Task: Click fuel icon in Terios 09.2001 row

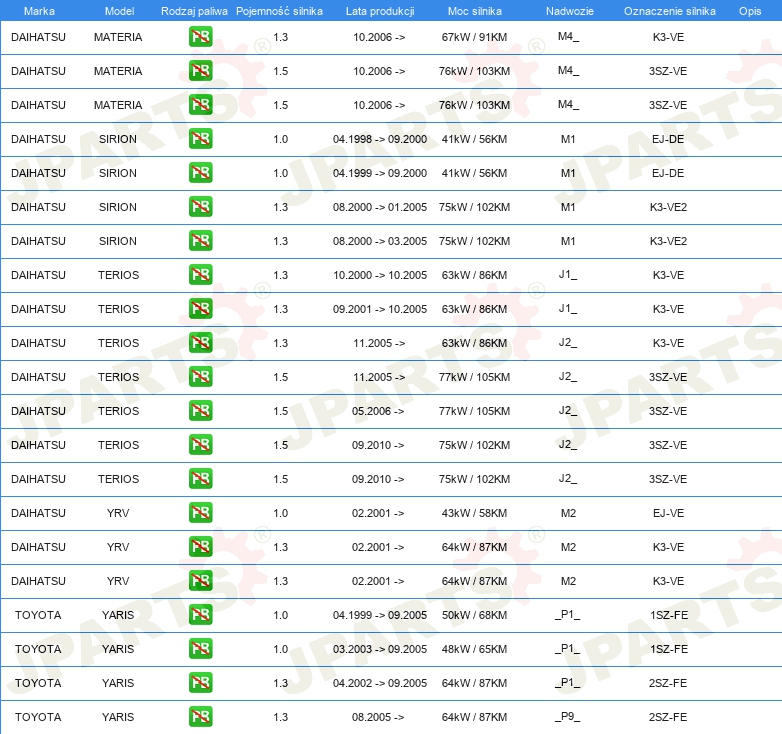Action: pos(200,309)
